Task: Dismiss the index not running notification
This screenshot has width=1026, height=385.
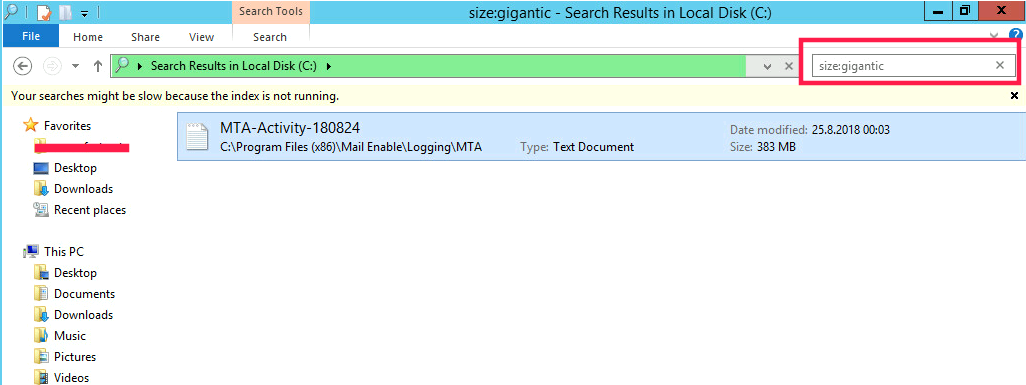Action: point(1014,96)
